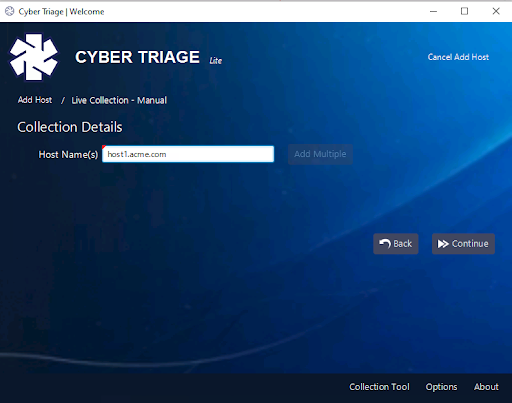Close the Cyber Triage window

(496, 11)
